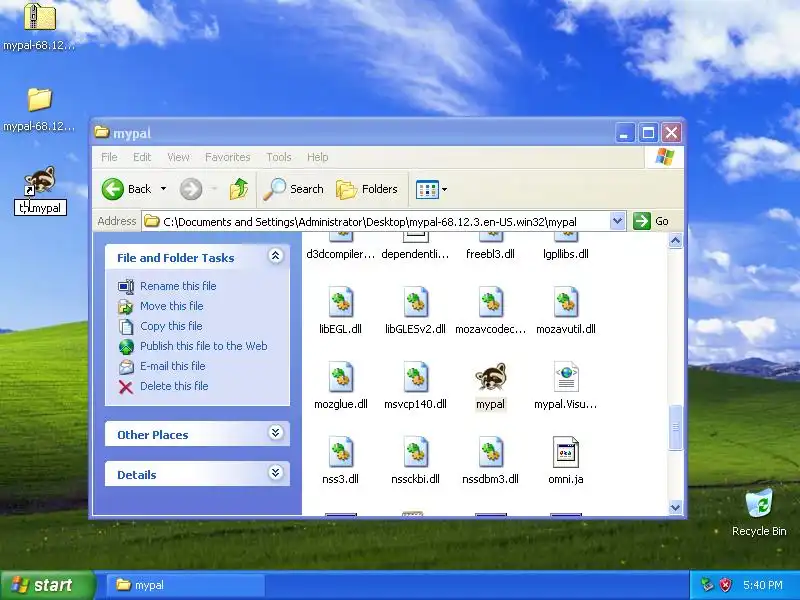This screenshot has width=800, height=600.
Task: Open the Favorites menu
Action: pyautogui.click(x=228, y=157)
